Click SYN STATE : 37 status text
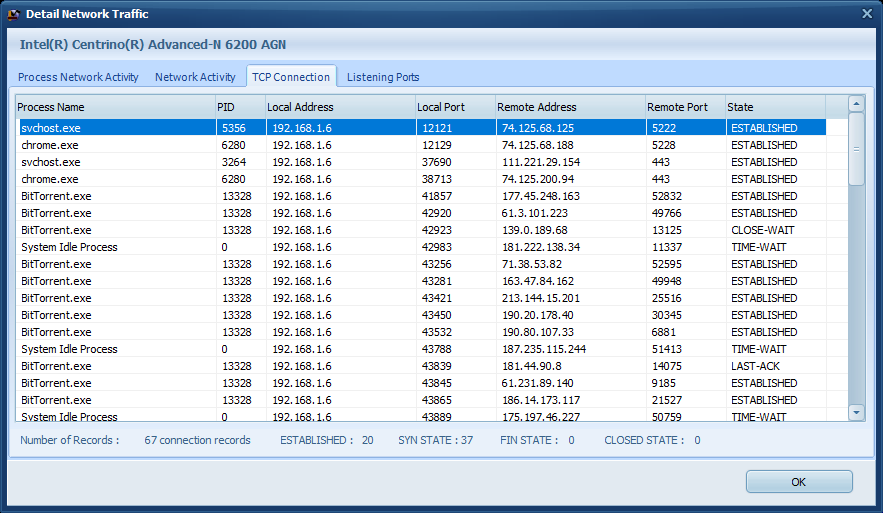This screenshot has width=883, height=513. coord(435,440)
